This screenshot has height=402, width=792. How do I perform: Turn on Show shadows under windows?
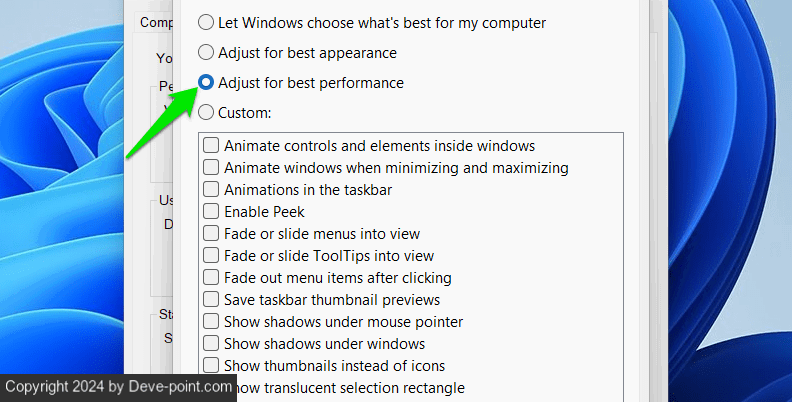(212, 344)
